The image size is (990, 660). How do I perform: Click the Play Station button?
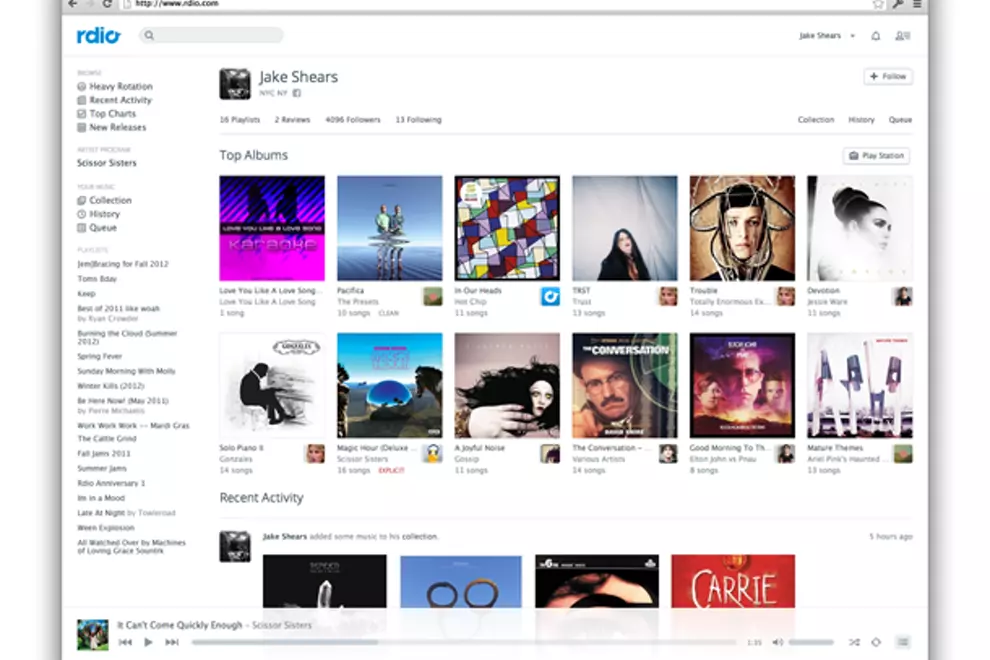pyautogui.click(x=876, y=156)
